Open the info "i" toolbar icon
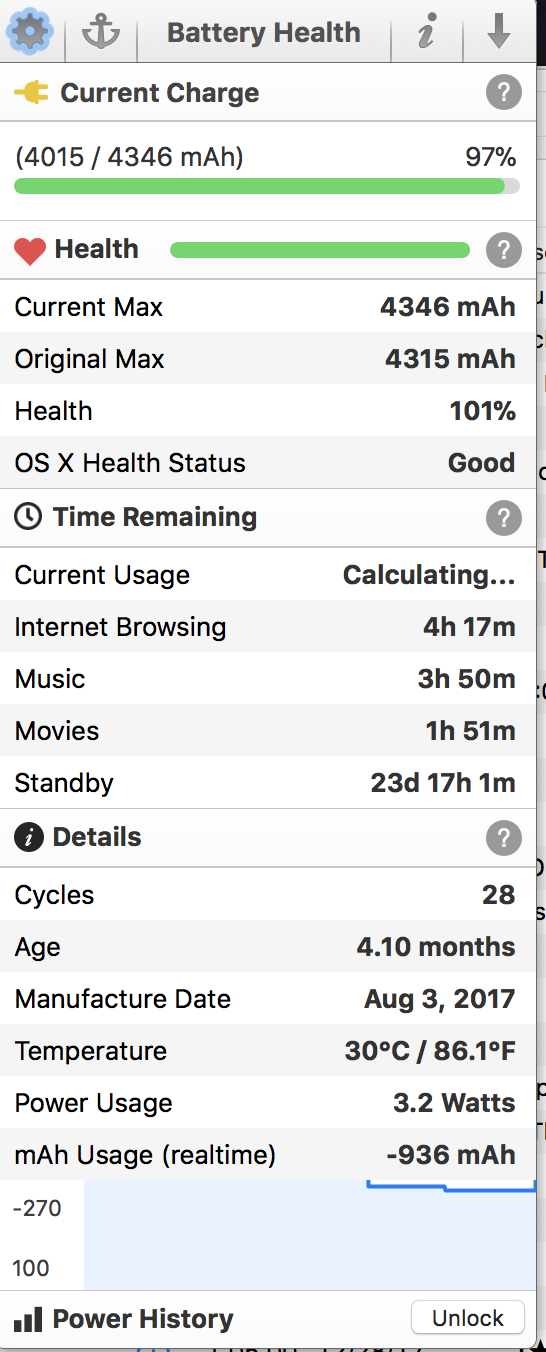Screen dimensions: 546x1352 (x=427, y=33)
